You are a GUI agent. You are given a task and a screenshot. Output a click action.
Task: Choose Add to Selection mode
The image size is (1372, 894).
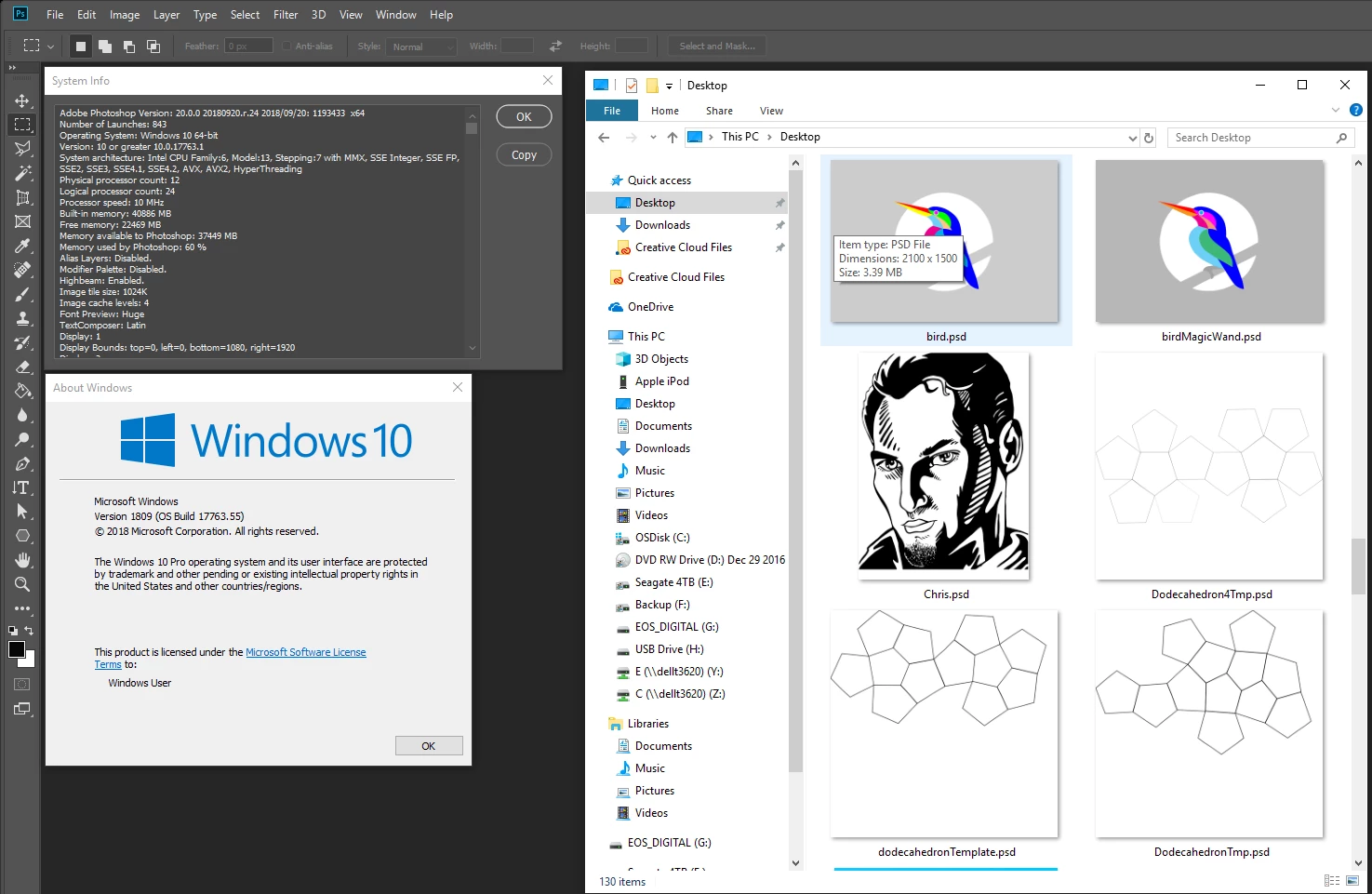(105, 46)
